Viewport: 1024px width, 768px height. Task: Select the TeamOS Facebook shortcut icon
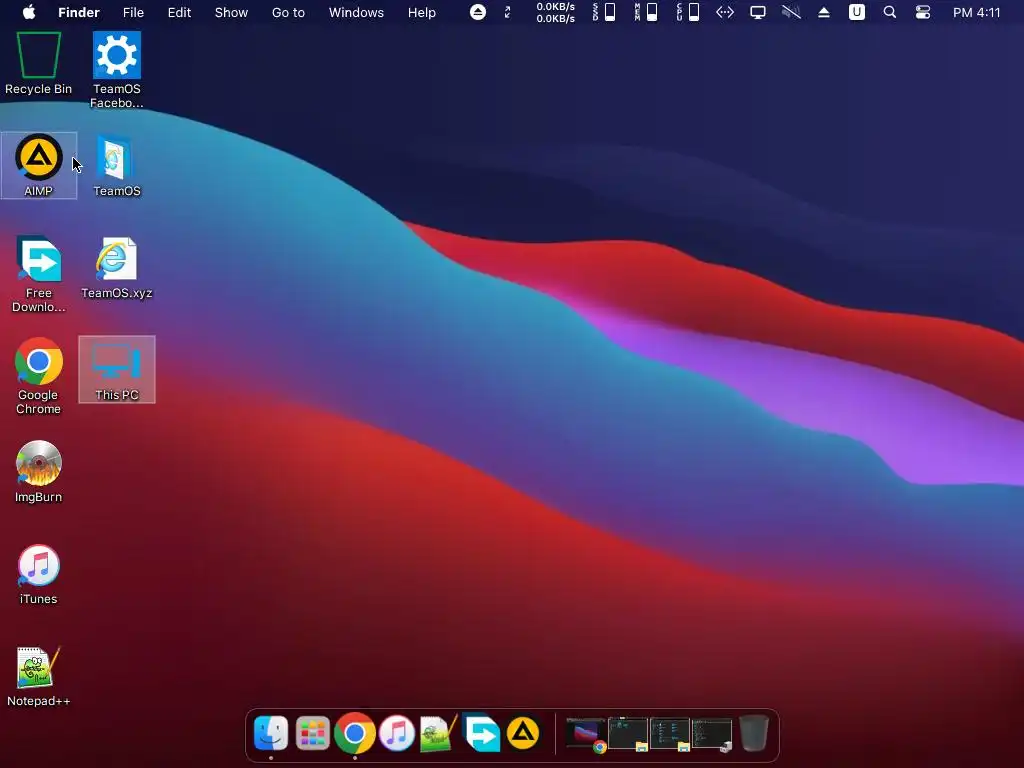(116, 70)
